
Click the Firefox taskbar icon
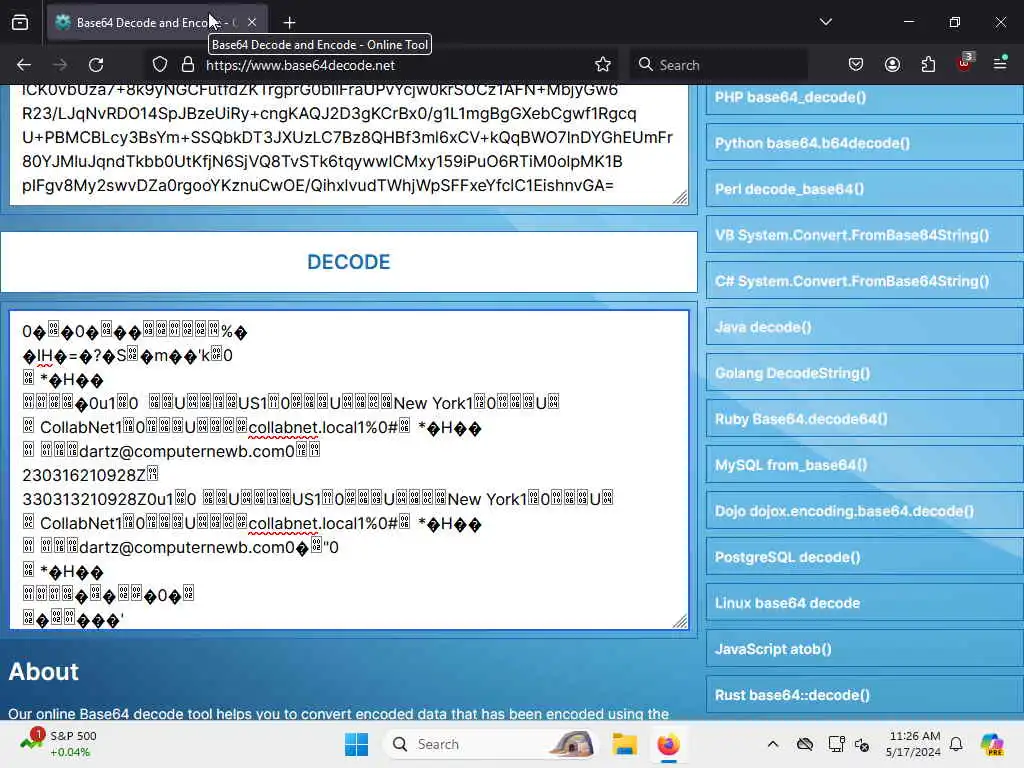668,744
